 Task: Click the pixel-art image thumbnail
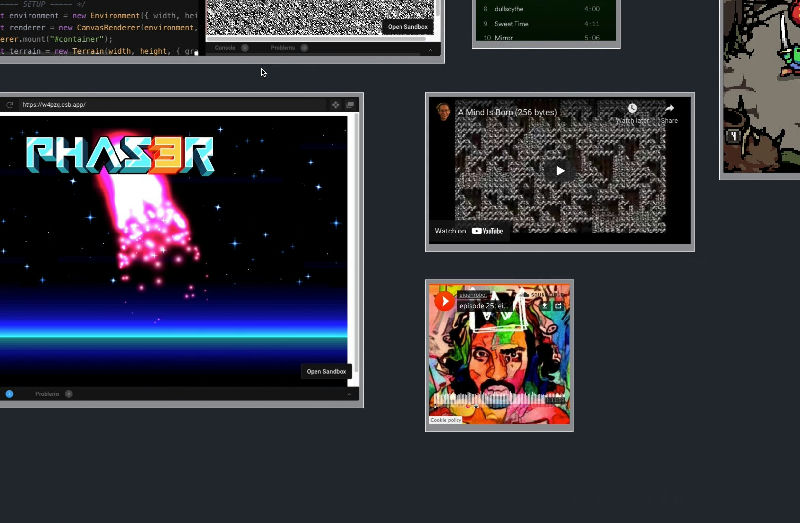tap(762, 86)
